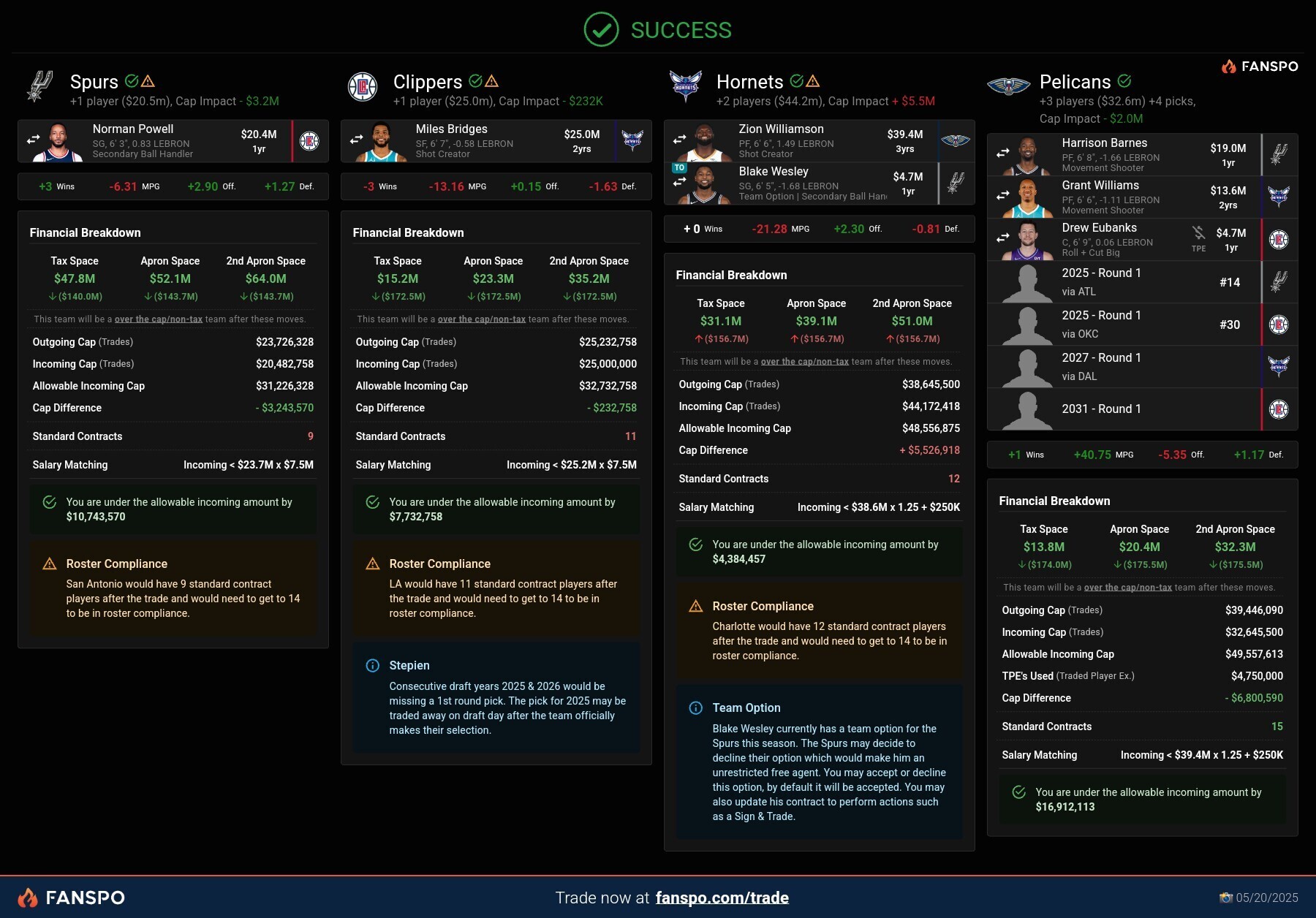Click the Hornets logo on Grant Williams' row

click(1279, 197)
